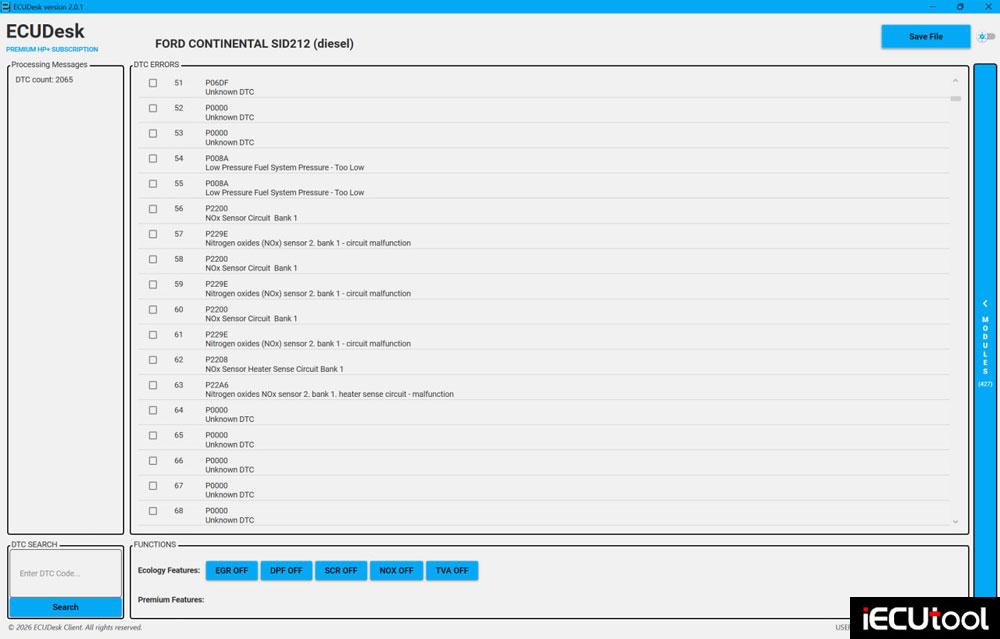
Task: Click the 'DTC count: 2065' message
Action: click(45, 80)
